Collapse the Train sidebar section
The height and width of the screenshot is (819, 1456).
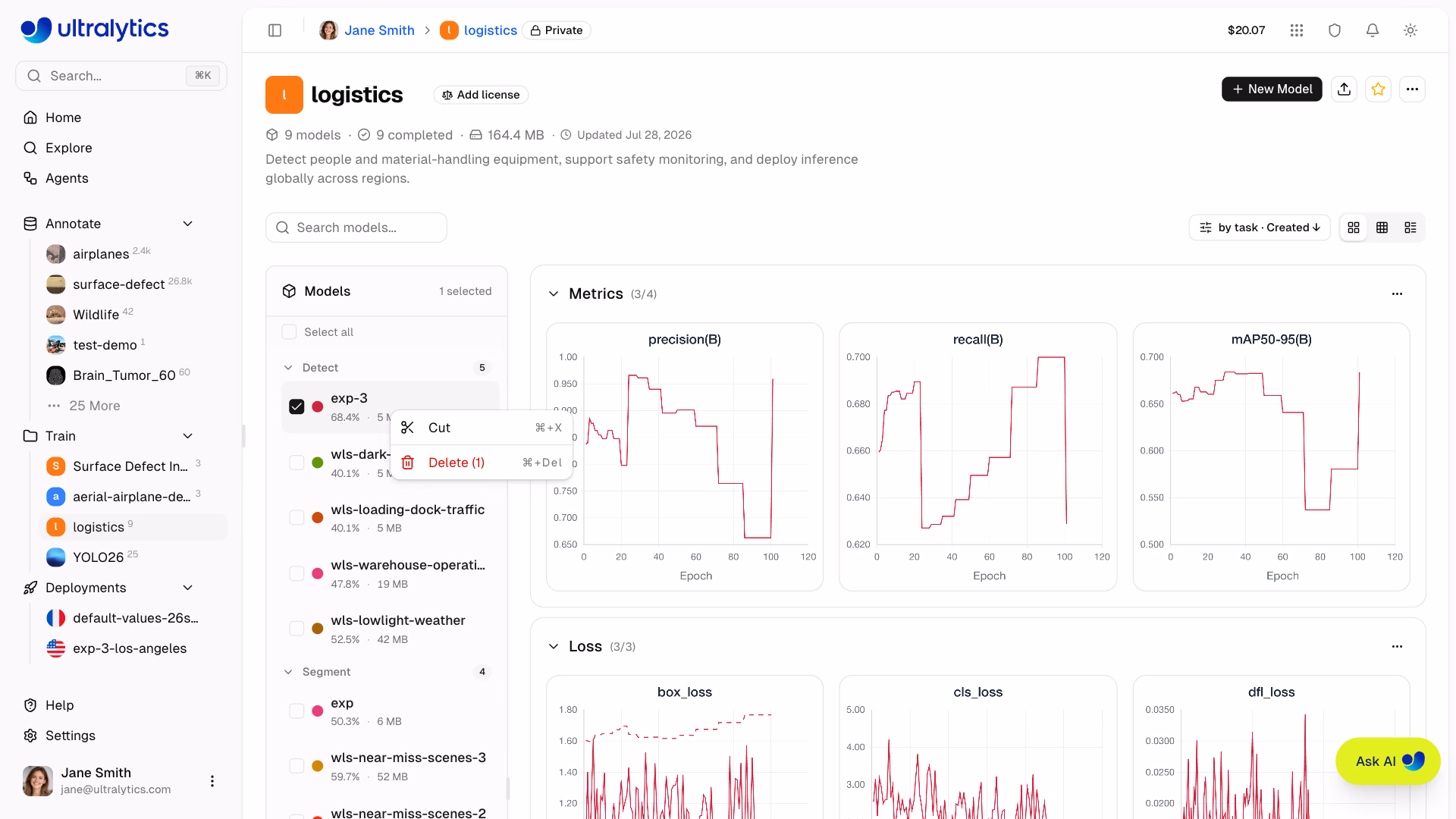click(188, 436)
